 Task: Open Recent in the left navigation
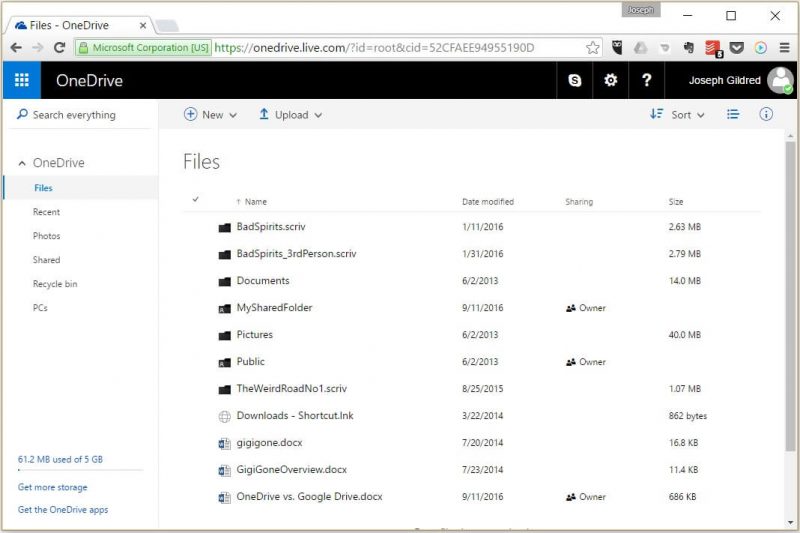pyautogui.click(x=46, y=212)
